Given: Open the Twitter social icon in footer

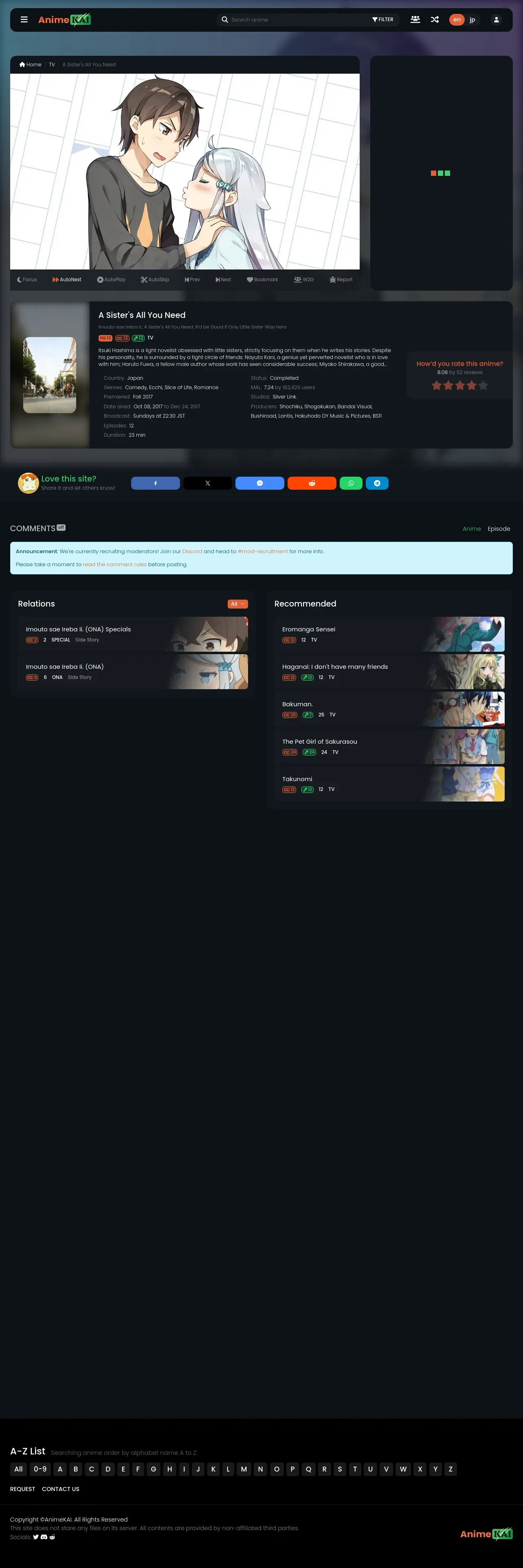Looking at the screenshot, I should 36,1537.
